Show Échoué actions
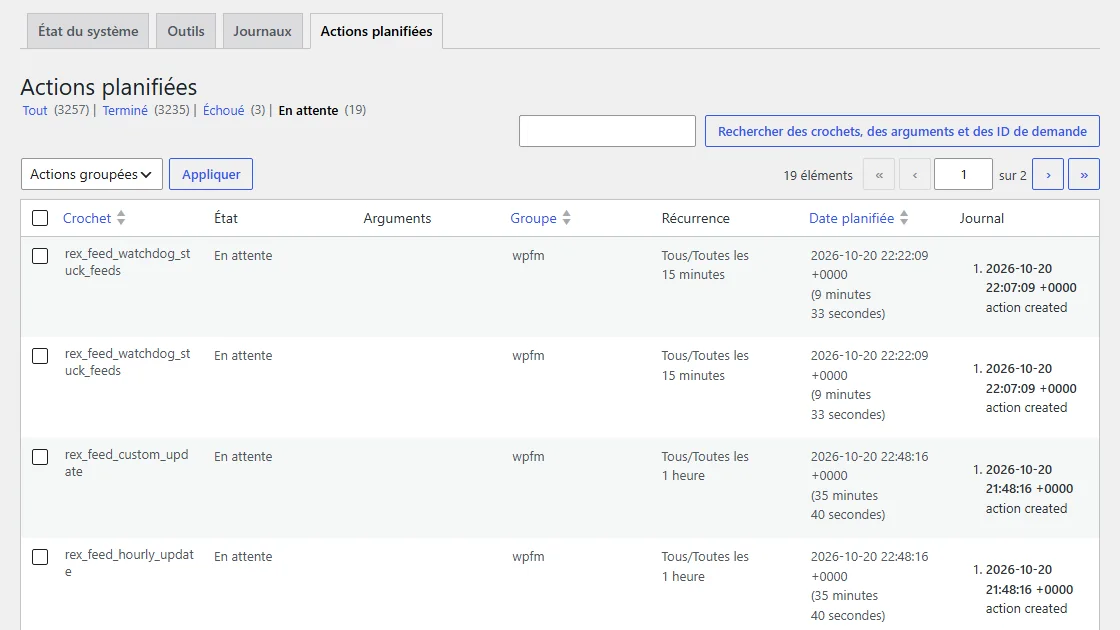The width and height of the screenshot is (1120, 630). [224, 110]
